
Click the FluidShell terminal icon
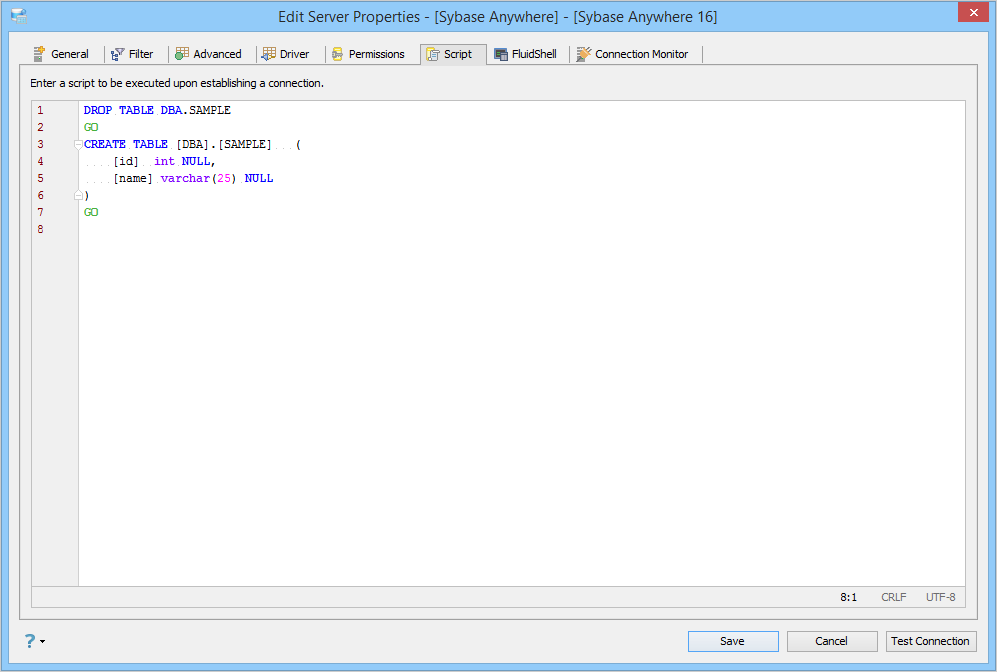coord(501,55)
